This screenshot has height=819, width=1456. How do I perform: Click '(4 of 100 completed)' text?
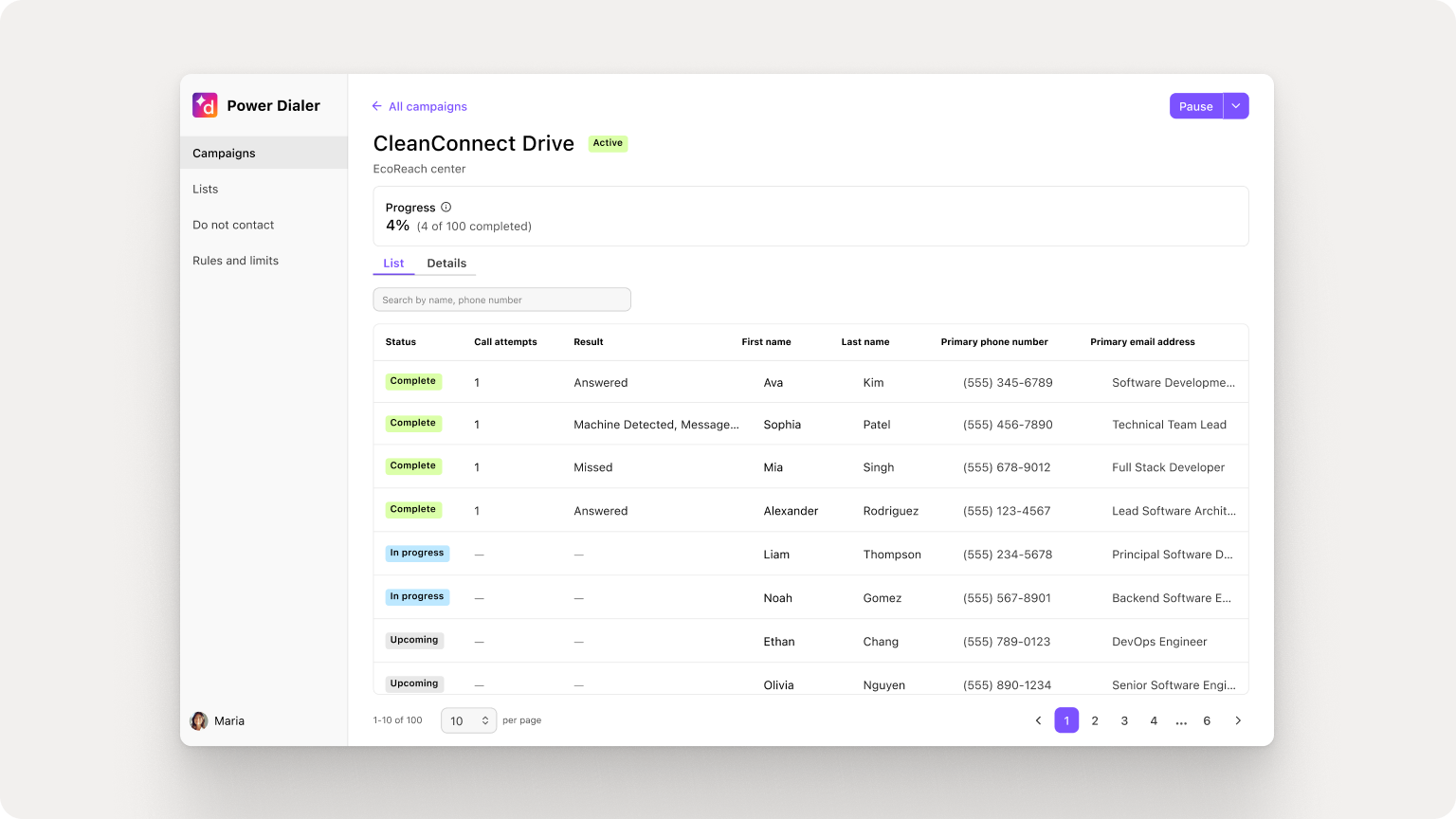[x=474, y=227]
